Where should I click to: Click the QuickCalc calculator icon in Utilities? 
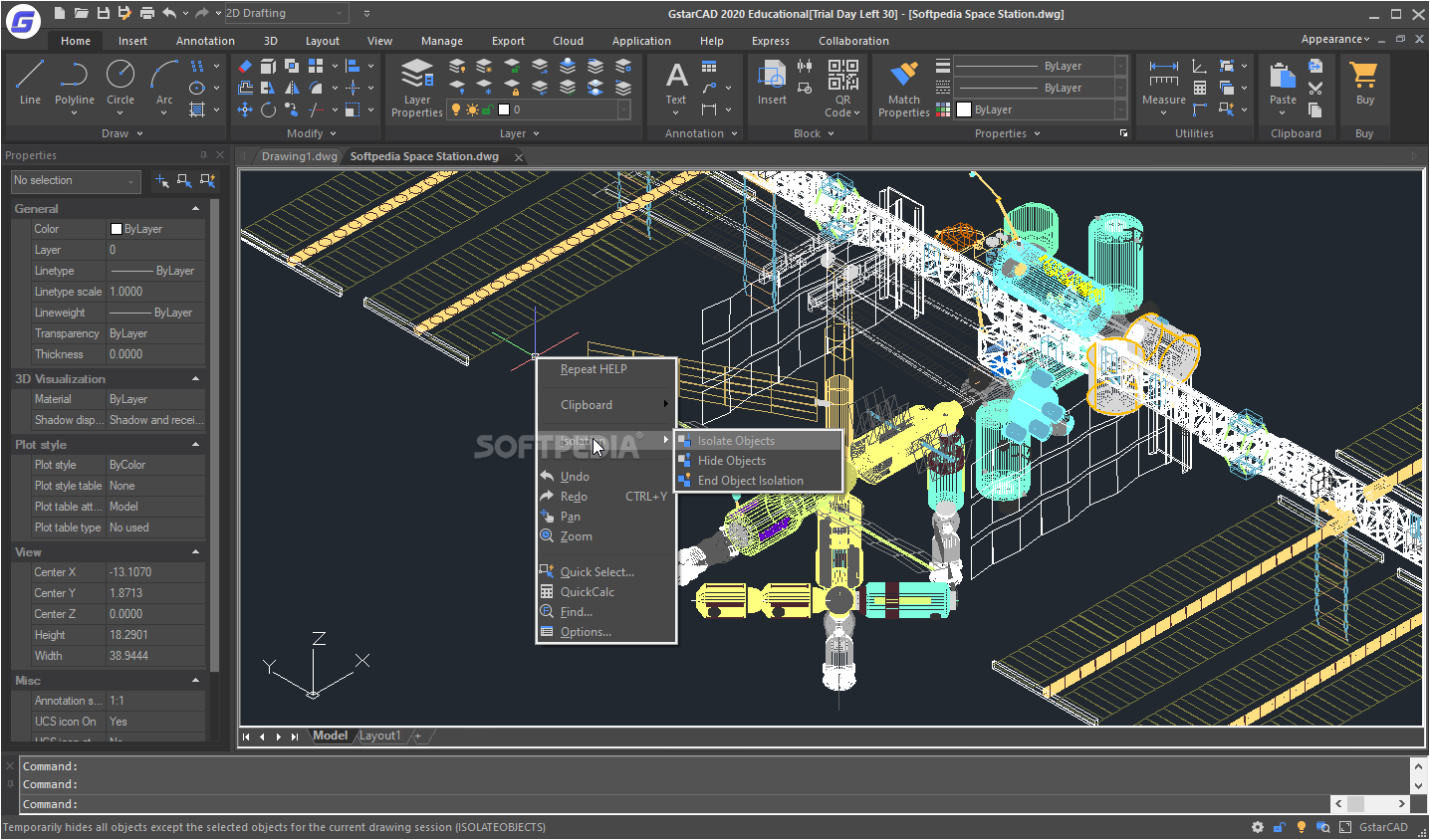[1200, 88]
